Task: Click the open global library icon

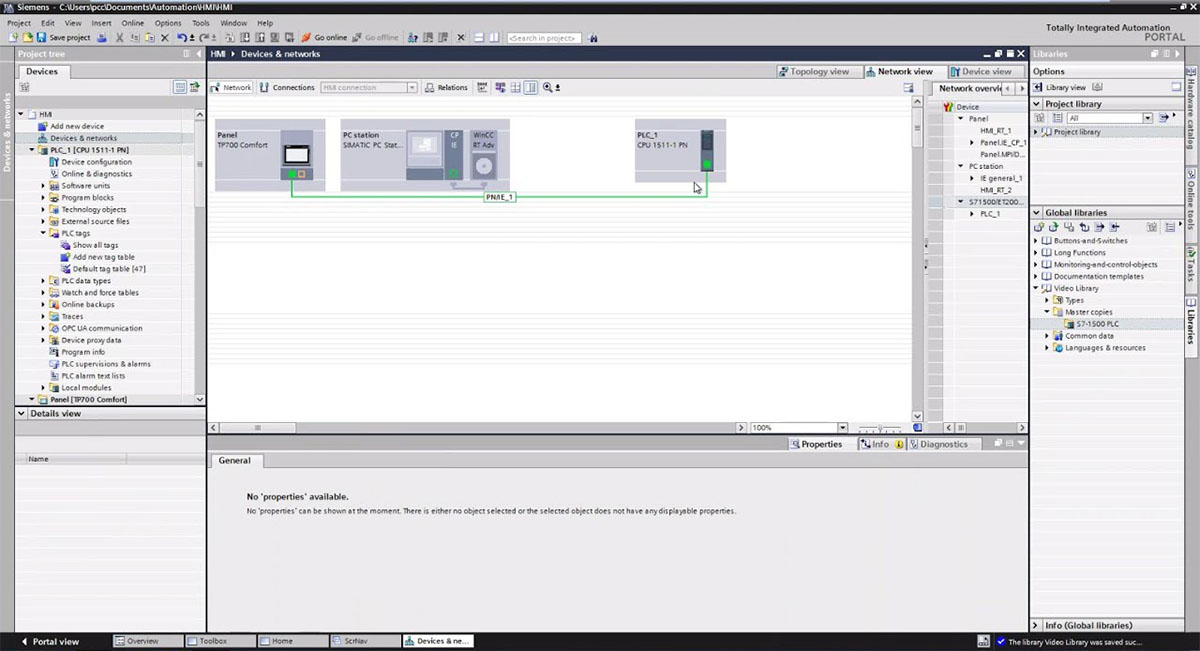Action: click(x=1053, y=227)
